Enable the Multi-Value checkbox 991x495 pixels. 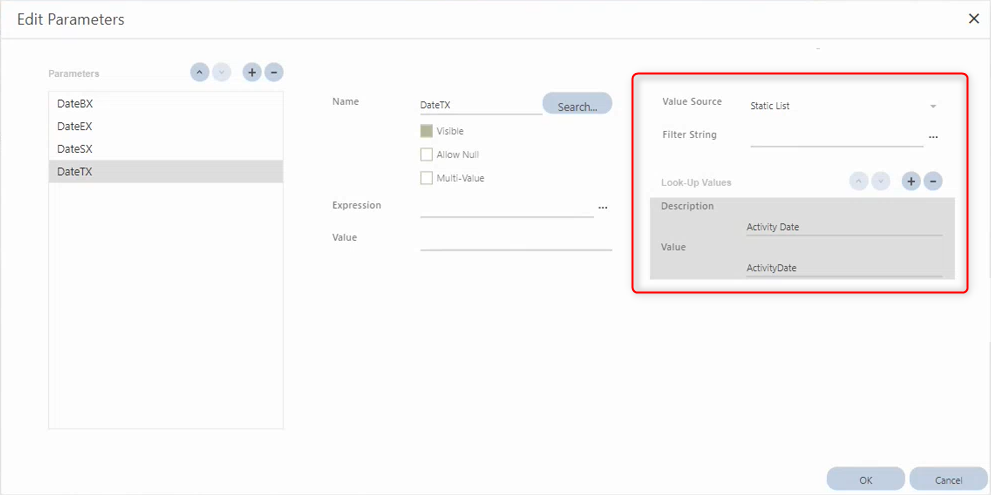click(427, 178)
